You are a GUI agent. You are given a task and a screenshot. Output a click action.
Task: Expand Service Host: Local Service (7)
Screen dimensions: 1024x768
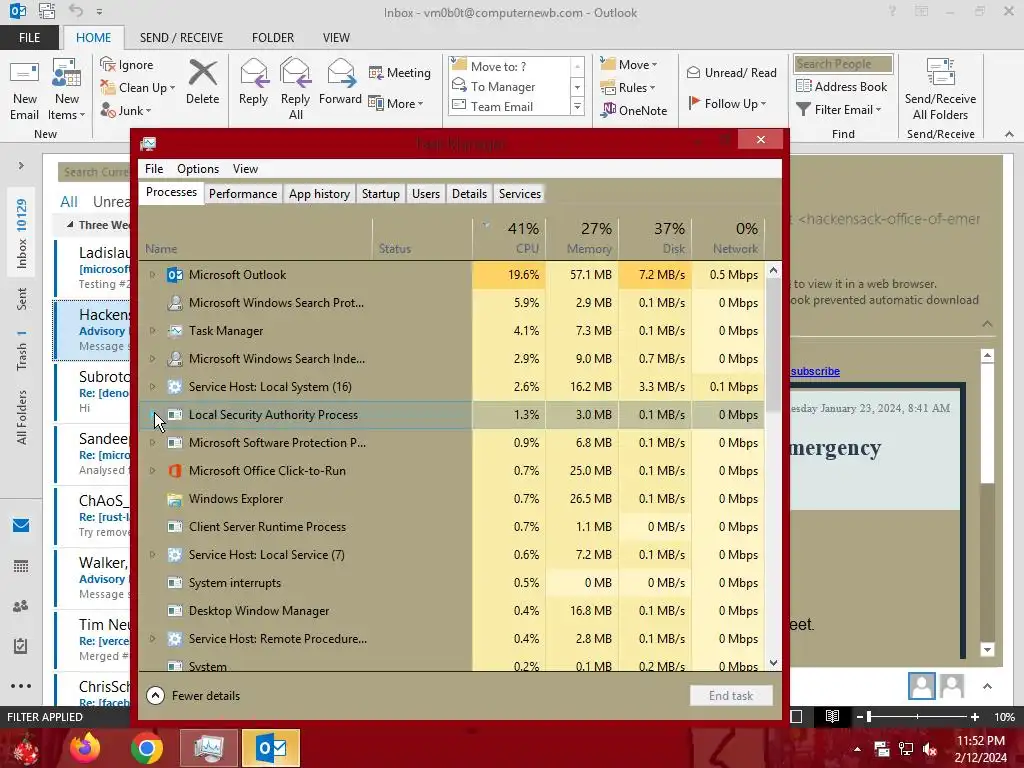point(152,554)
